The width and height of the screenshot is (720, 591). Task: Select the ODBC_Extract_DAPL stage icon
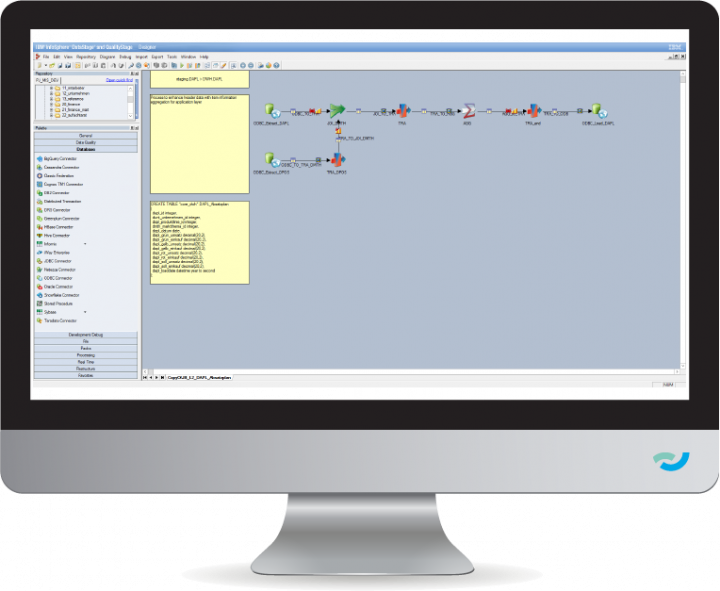coord(272,111)
